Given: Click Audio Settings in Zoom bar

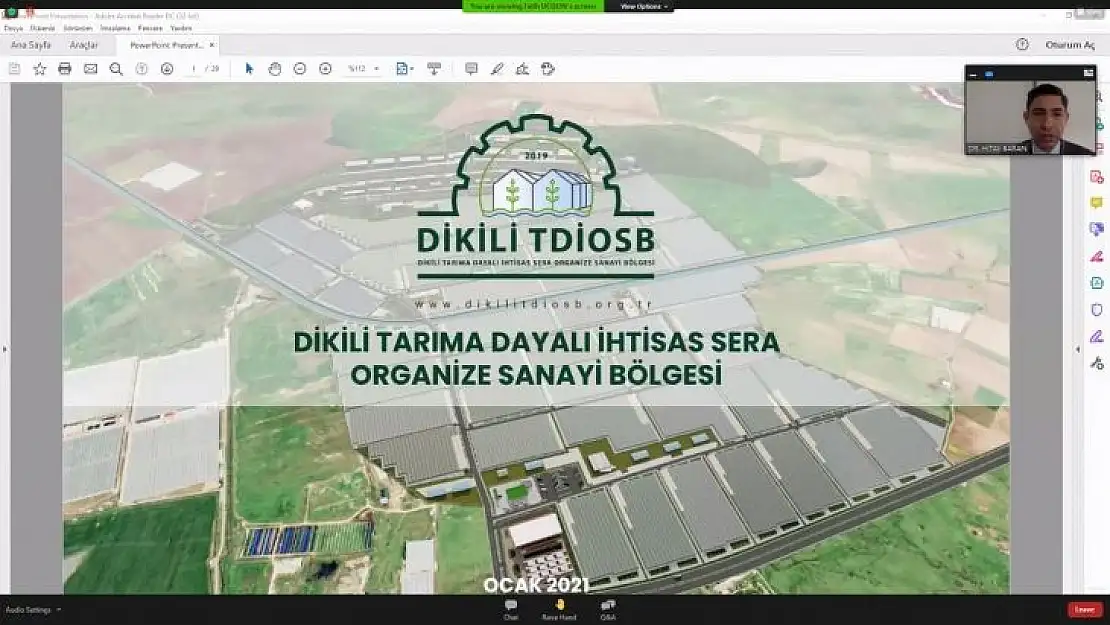Looking at the screenshot, I should coord(28,609).
